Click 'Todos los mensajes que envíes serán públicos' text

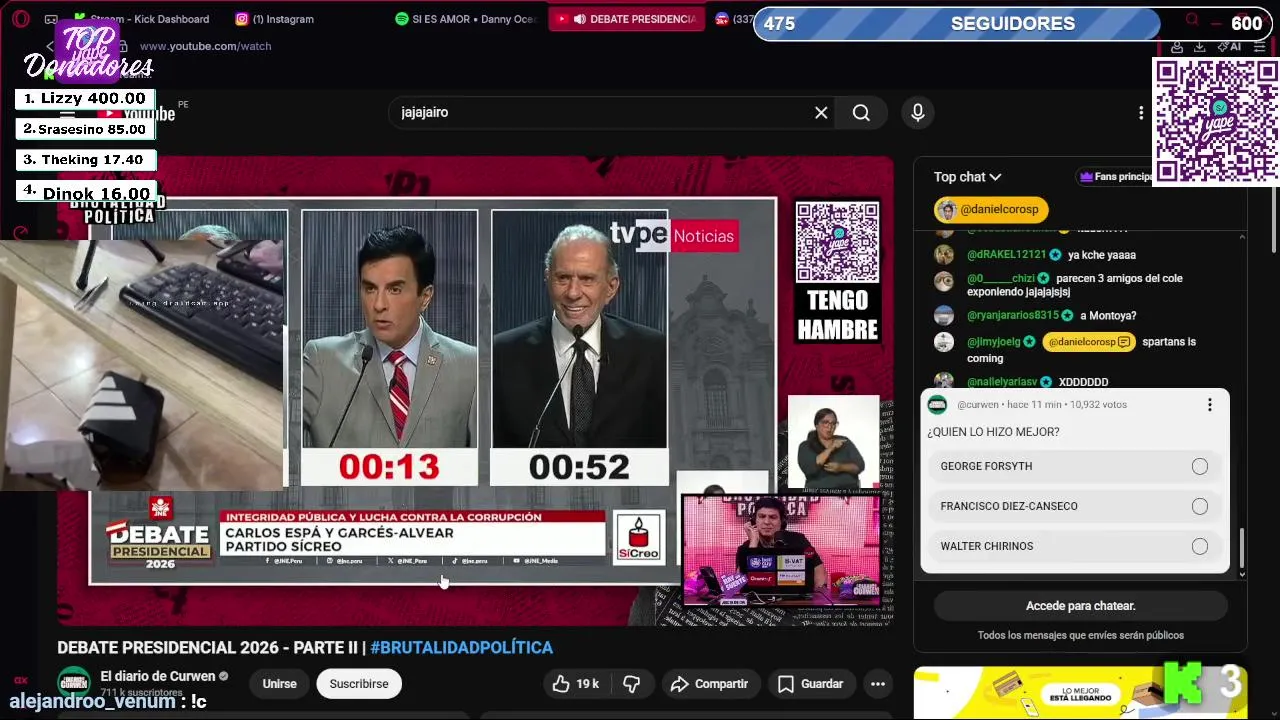[1080, 635]
